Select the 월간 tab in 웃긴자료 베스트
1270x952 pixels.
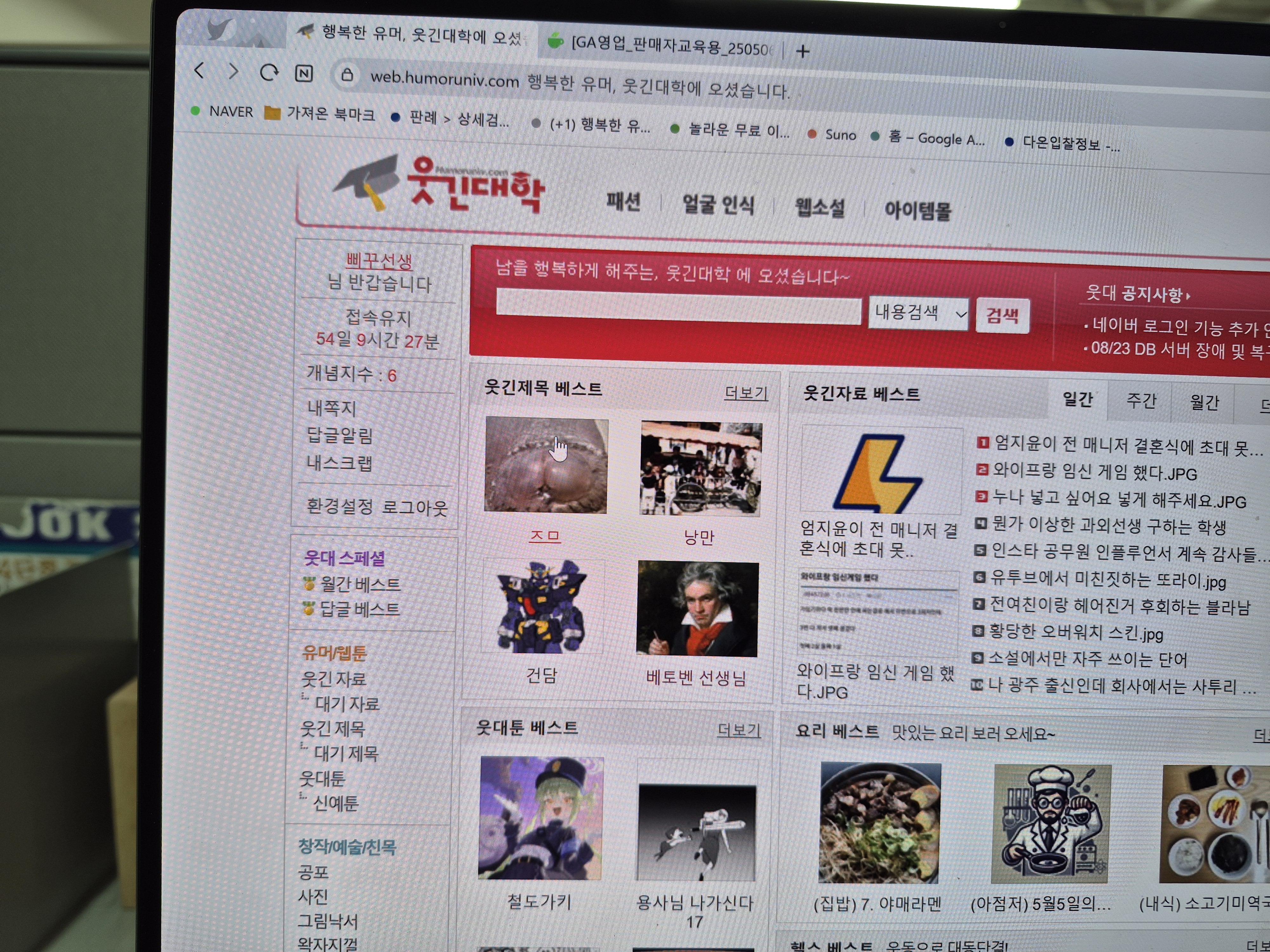[1204, 403]
